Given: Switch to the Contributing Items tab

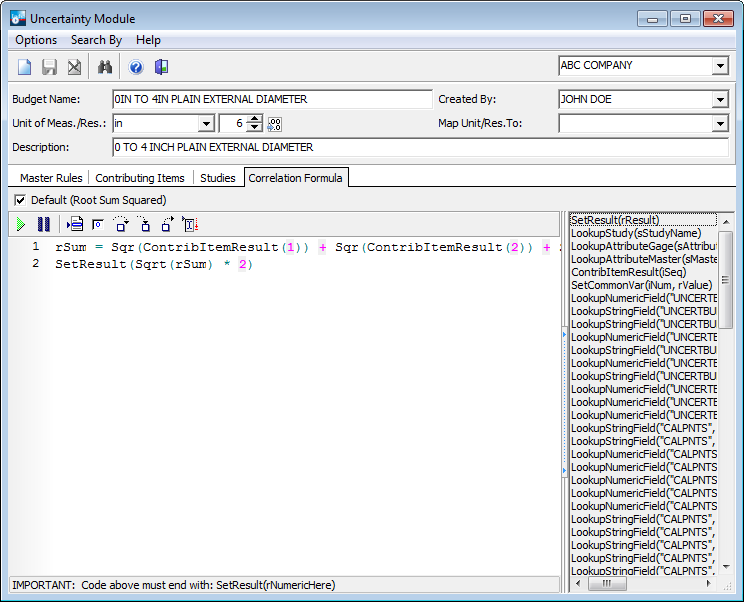Looking at the screenshot, I should pos(140,178).
